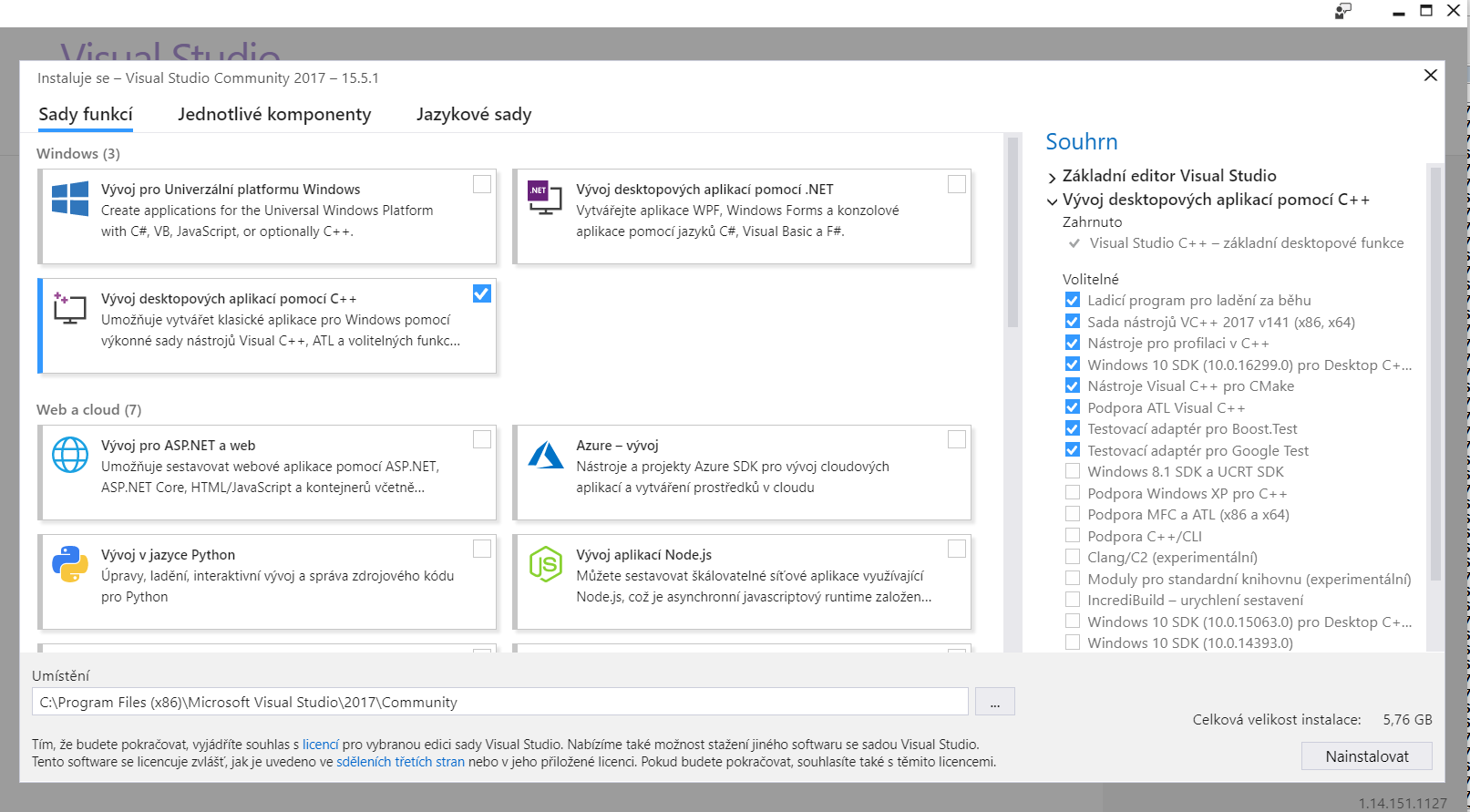The height and width of the screenshot is (812, 1470).
Task: Click the .NET desktop development icon
Action: [x=545, y=198]
